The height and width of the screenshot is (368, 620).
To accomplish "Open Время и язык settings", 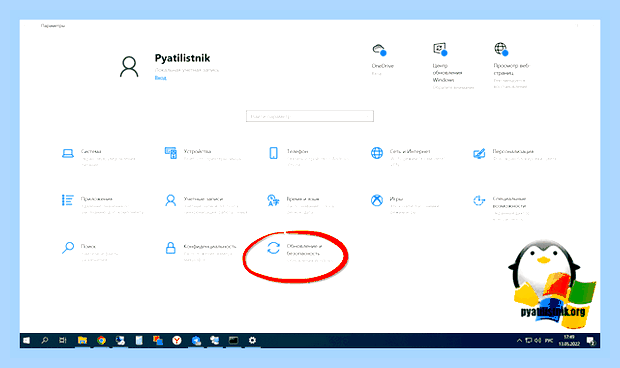I will (x=301, y=205).
